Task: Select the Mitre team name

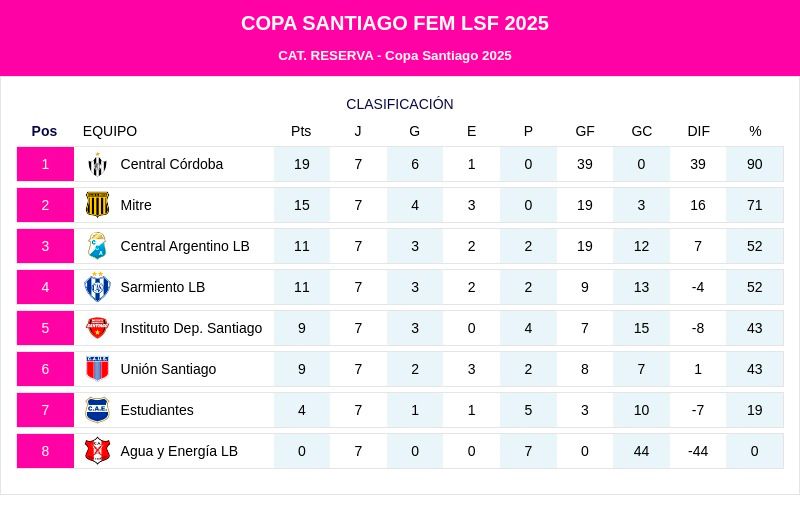Action: point(136,205)
